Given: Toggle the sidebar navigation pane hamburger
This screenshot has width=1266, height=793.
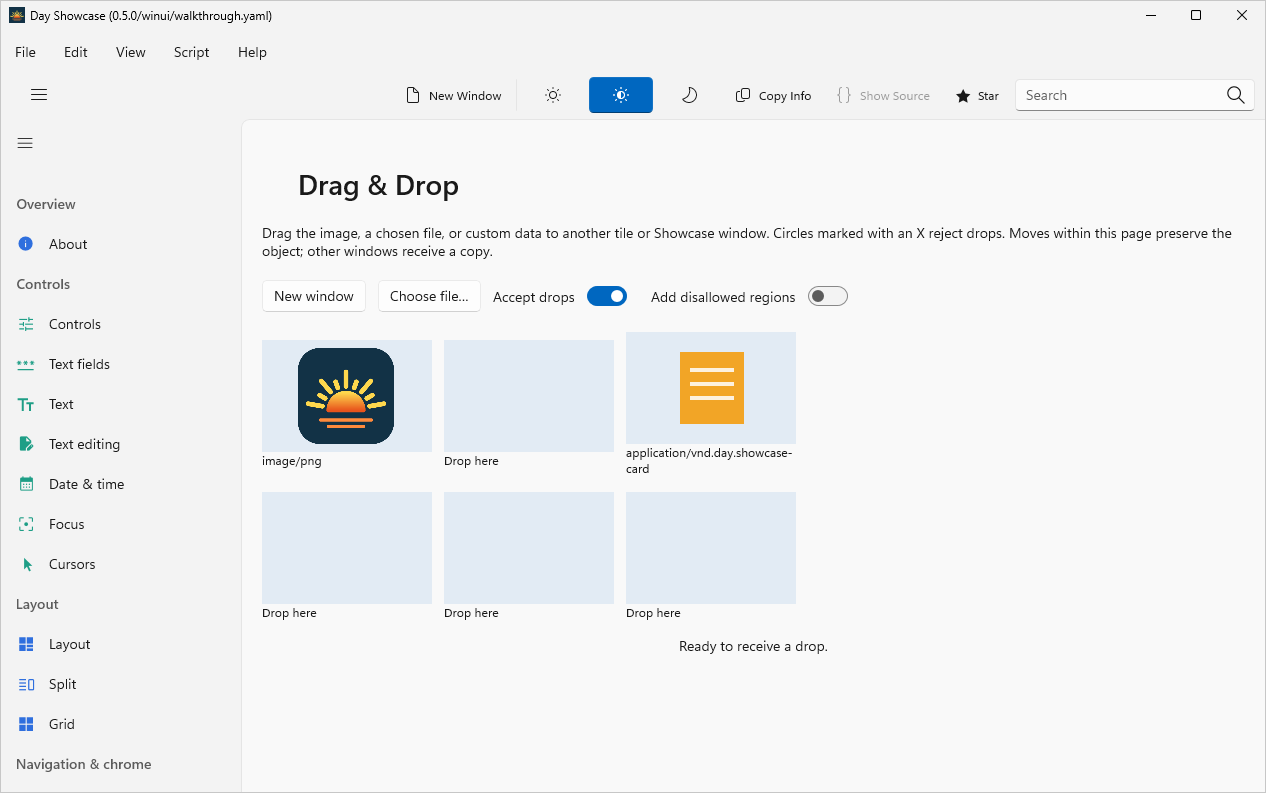Looking at the screenshot, I should pyautogui.click(x=25, y=143).
